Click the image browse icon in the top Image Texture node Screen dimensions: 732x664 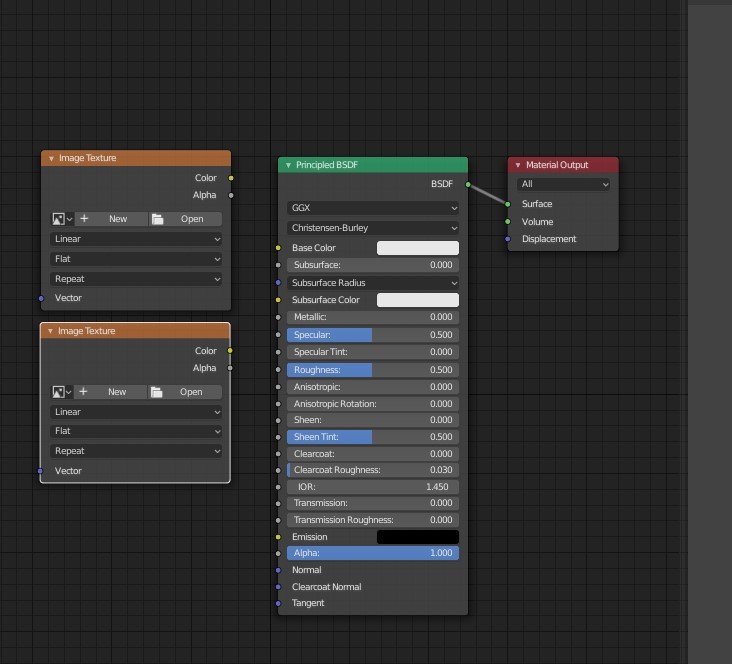(61, 219)
